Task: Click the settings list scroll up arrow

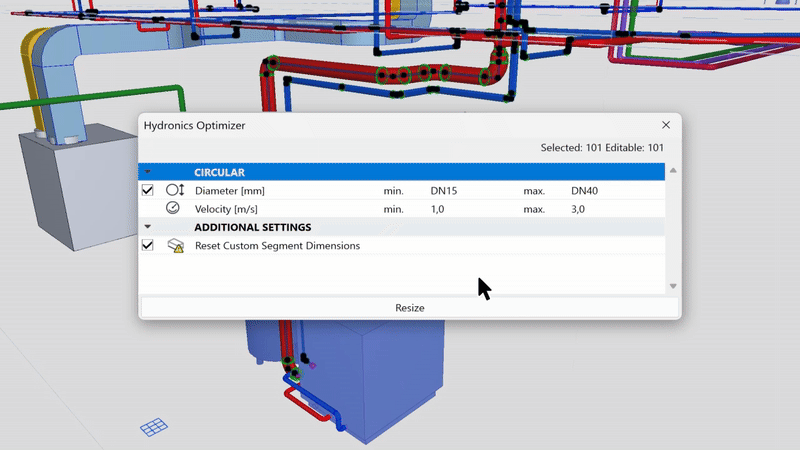Action: 673,171
